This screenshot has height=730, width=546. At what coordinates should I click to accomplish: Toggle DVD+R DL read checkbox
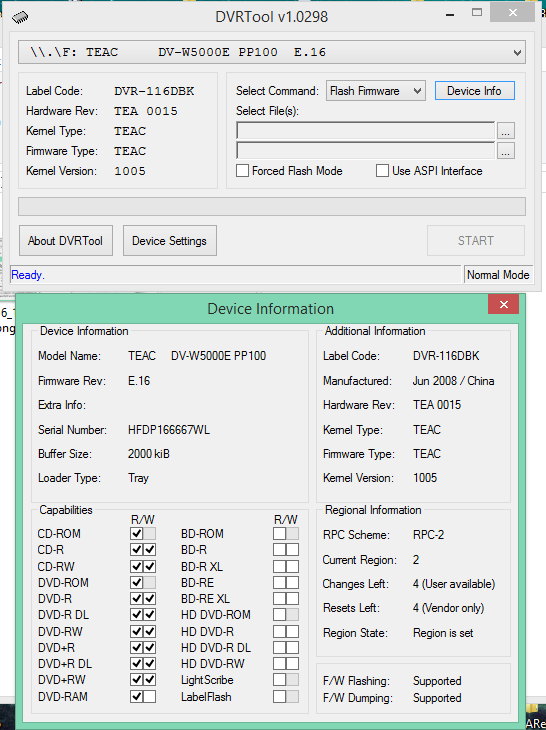coord(136,664)
